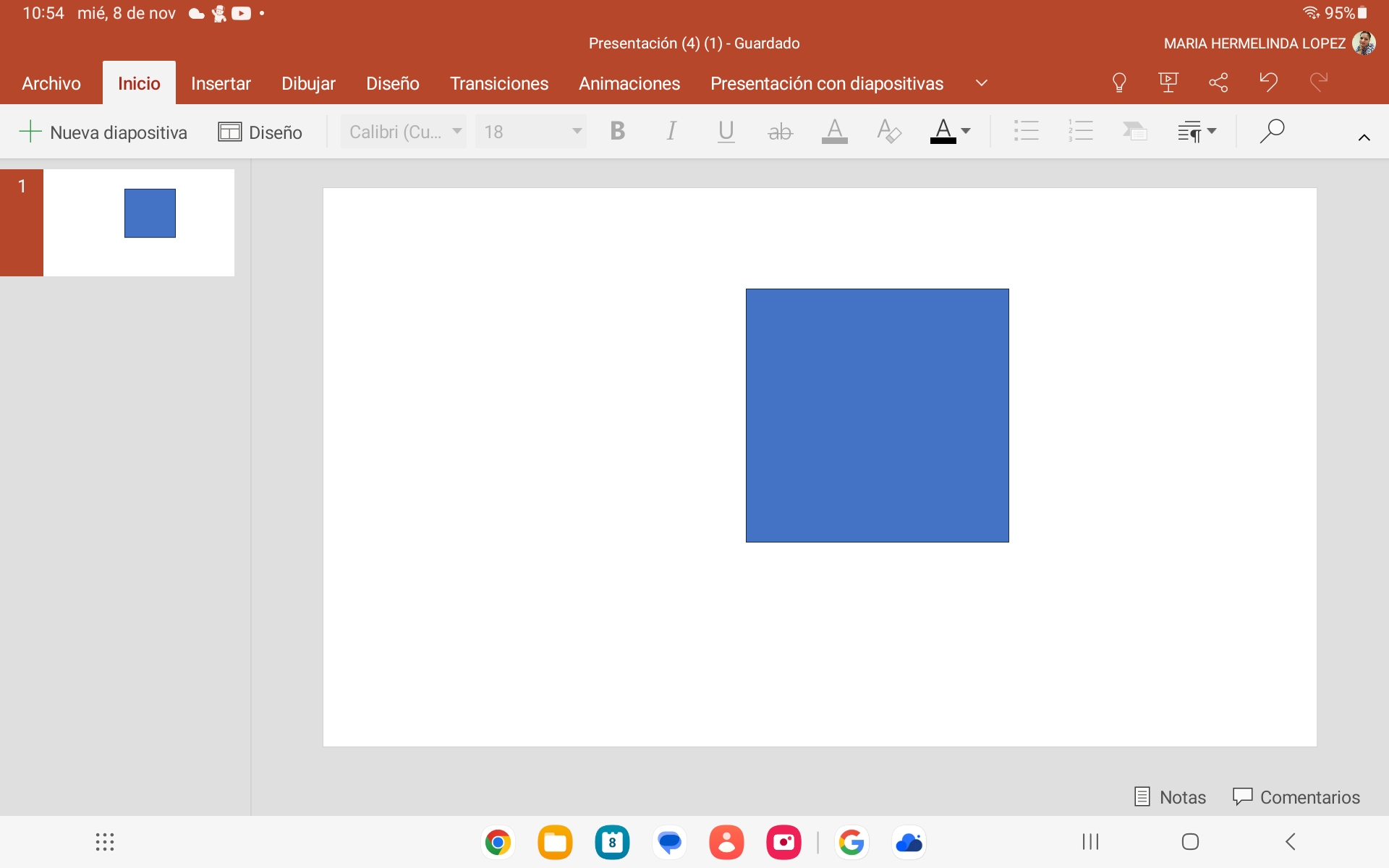This screenshot has height=868, width=1389.
Task: Toggle Bold formatting
Action: [x=617, y=132]
